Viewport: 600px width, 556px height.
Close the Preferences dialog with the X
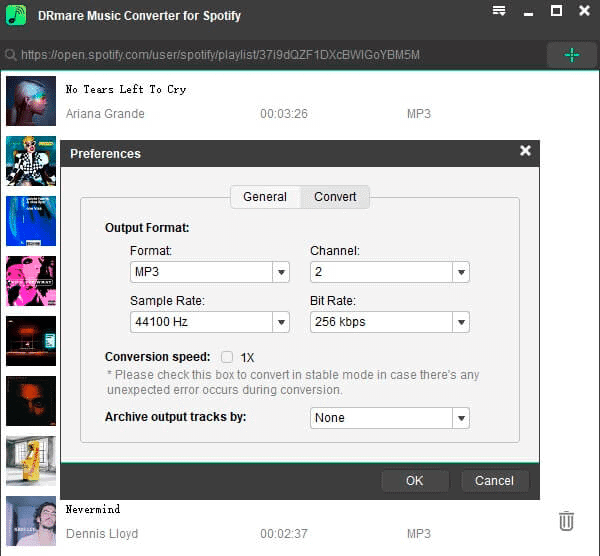click(525, 151)
